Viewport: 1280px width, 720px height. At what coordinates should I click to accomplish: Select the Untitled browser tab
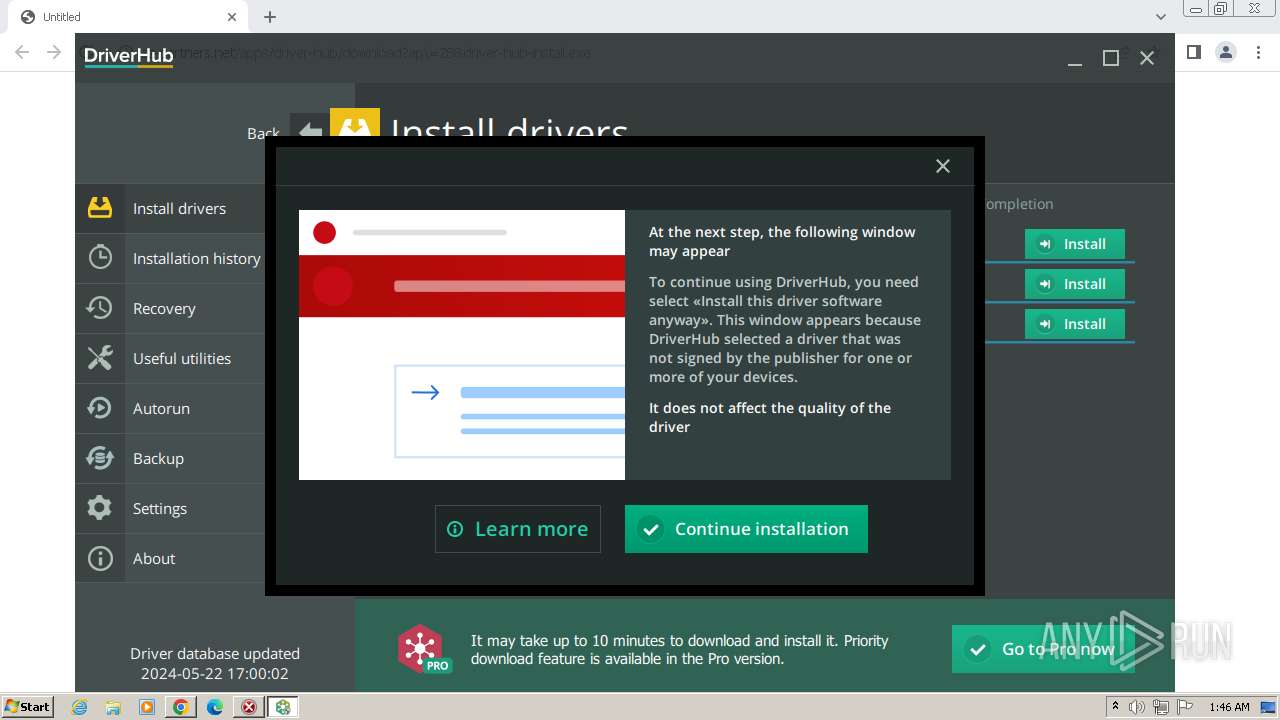127,17
